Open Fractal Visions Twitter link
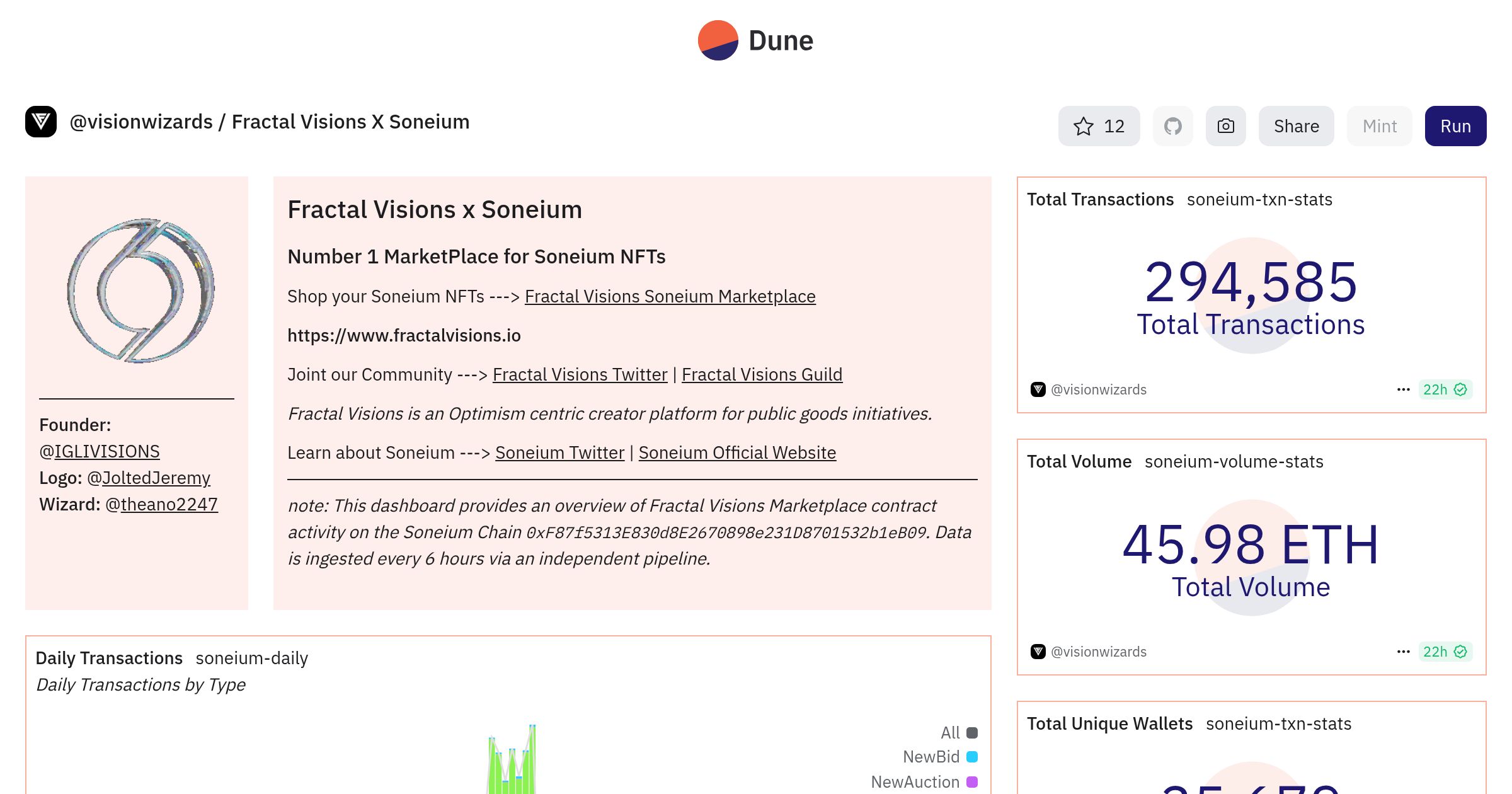 tap(580, 374)
